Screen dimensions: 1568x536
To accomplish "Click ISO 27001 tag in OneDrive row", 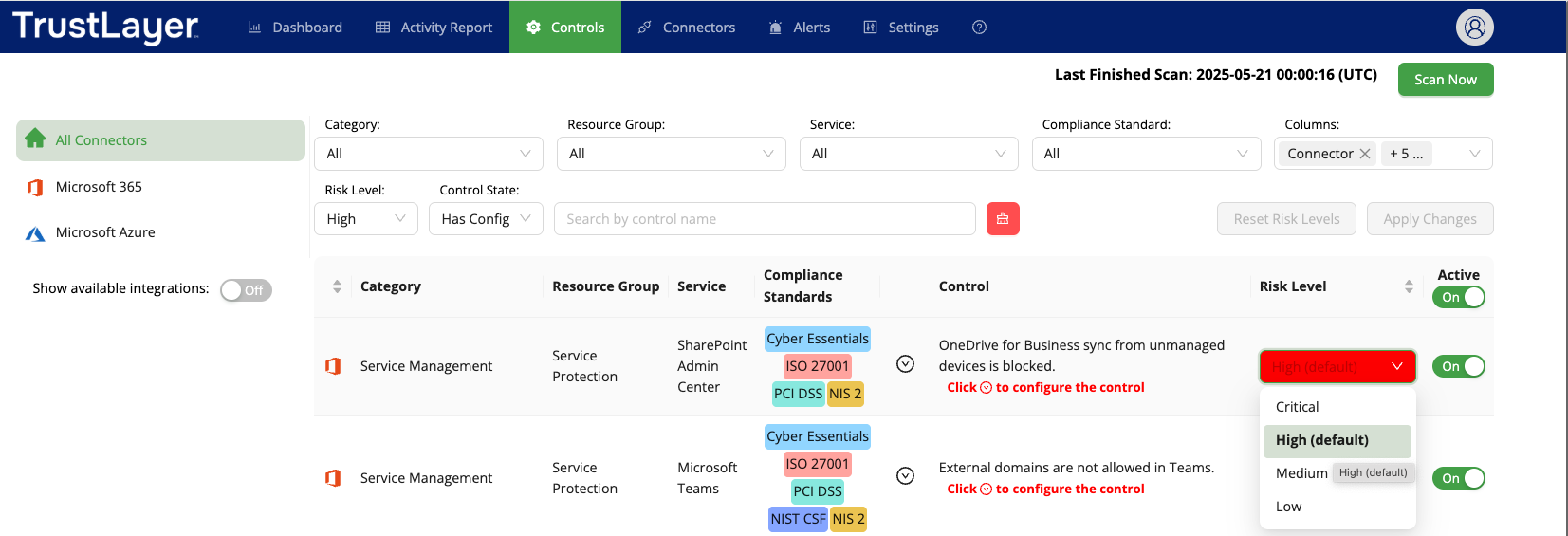I will pos(818,366).
